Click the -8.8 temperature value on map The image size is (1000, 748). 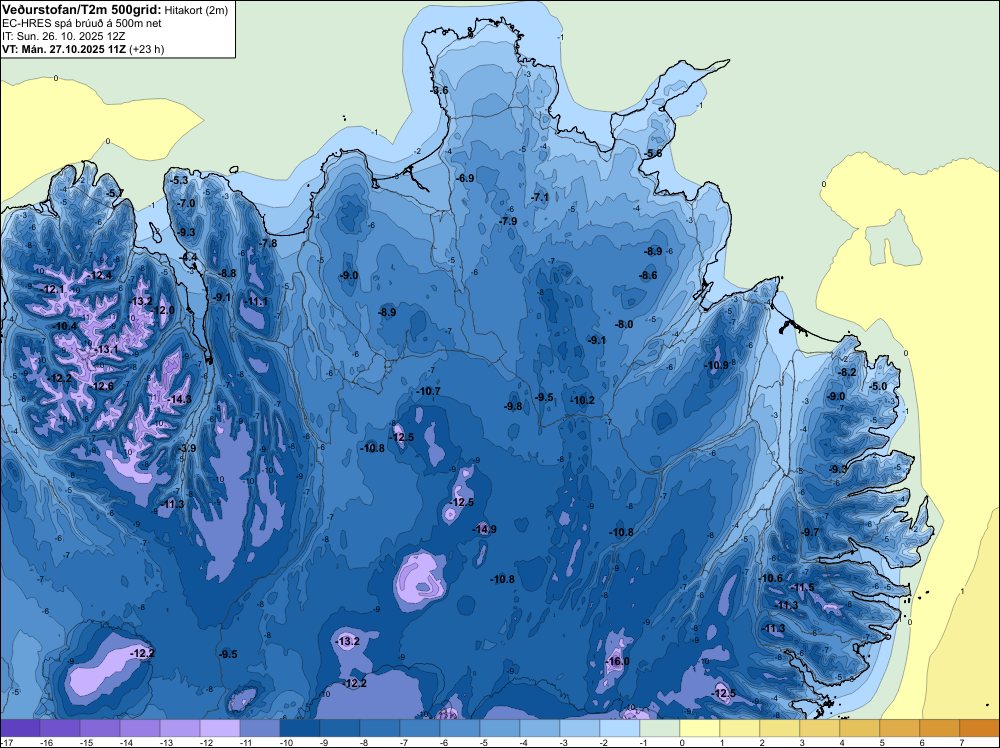click(x=227, y=274)
